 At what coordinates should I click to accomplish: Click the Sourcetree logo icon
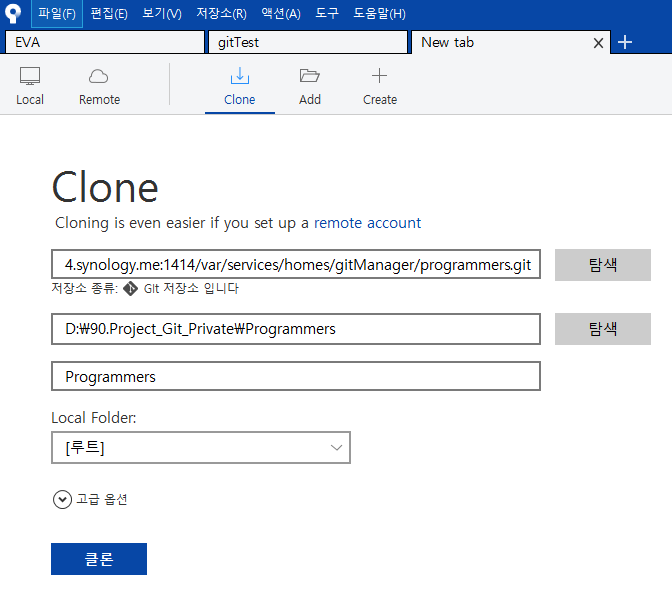coord(13,13)
